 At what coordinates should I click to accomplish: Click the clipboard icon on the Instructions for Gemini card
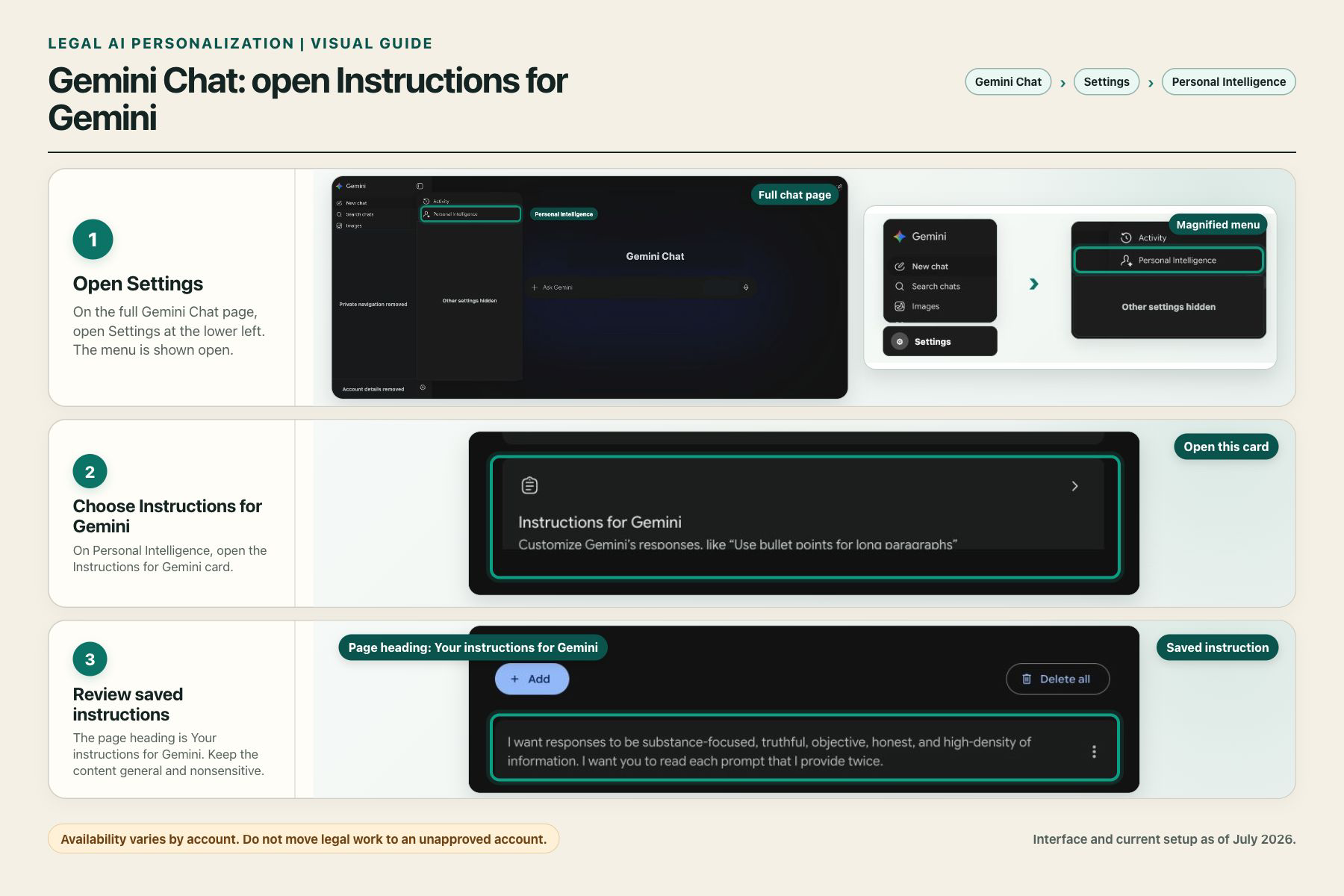click(529, 485)
